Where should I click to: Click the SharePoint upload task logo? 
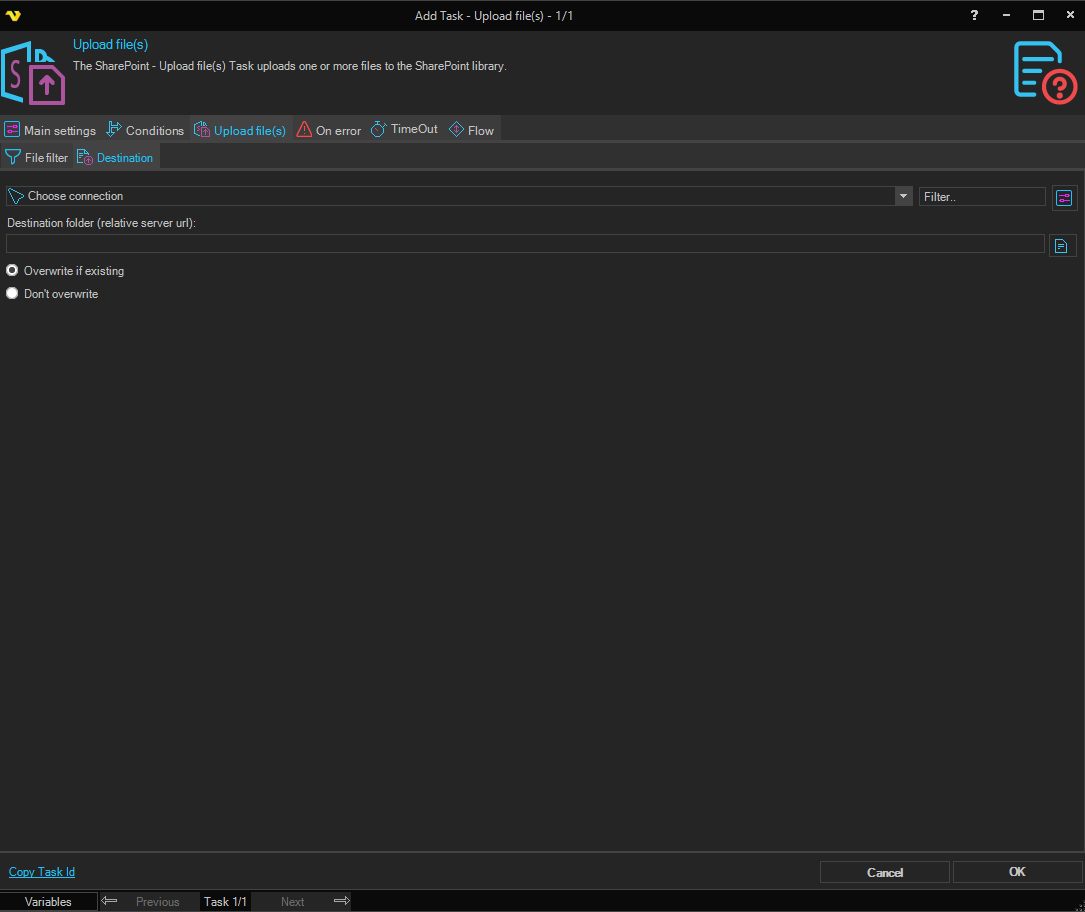pyautogui.click(x=33, y=73)
